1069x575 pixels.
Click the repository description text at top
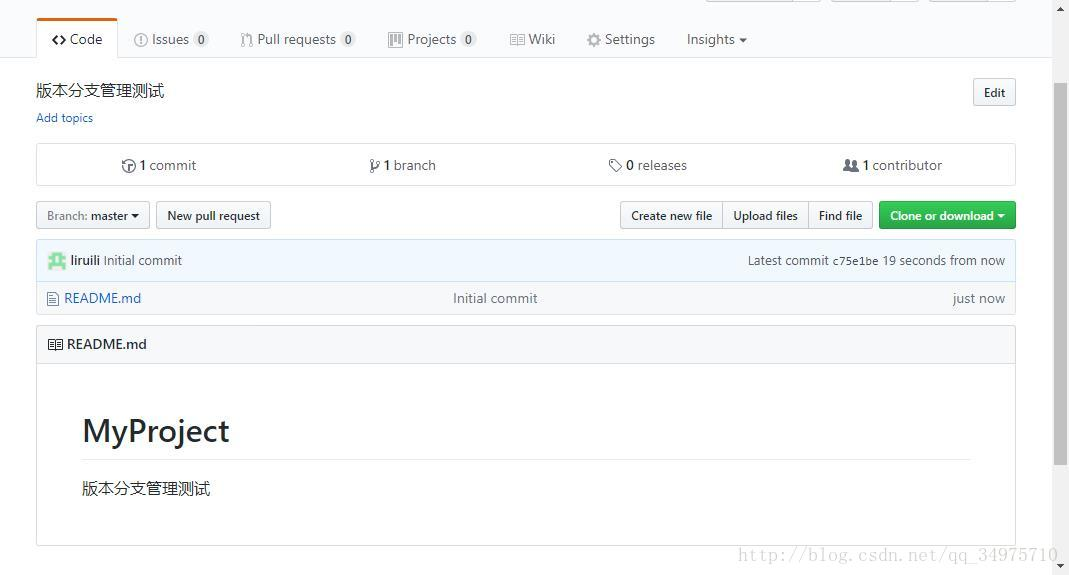click(x=100, y=91)
